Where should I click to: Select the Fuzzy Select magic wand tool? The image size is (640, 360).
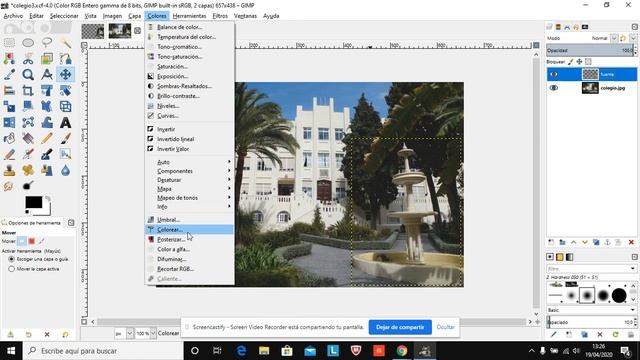point(65,42)
